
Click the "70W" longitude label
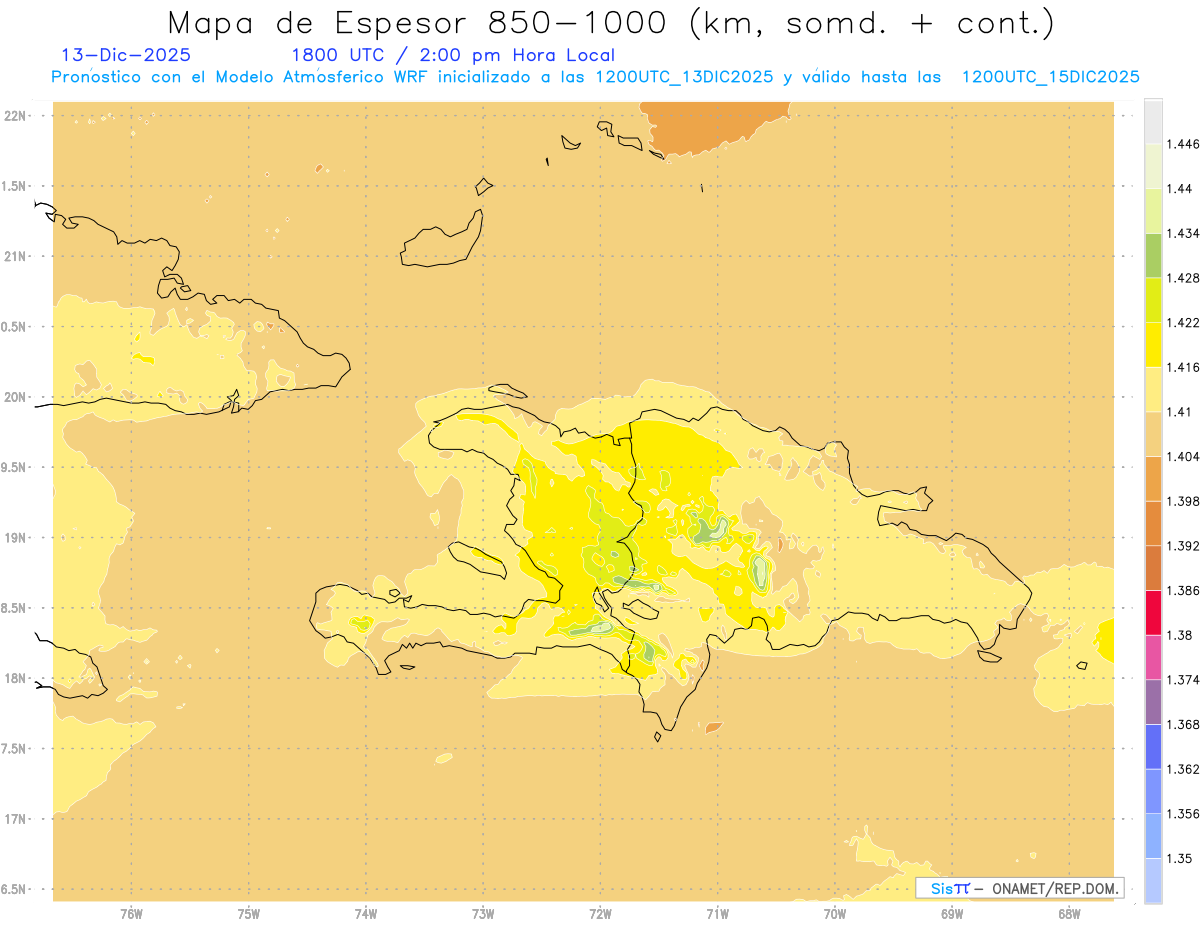click(x=835, y=914)
